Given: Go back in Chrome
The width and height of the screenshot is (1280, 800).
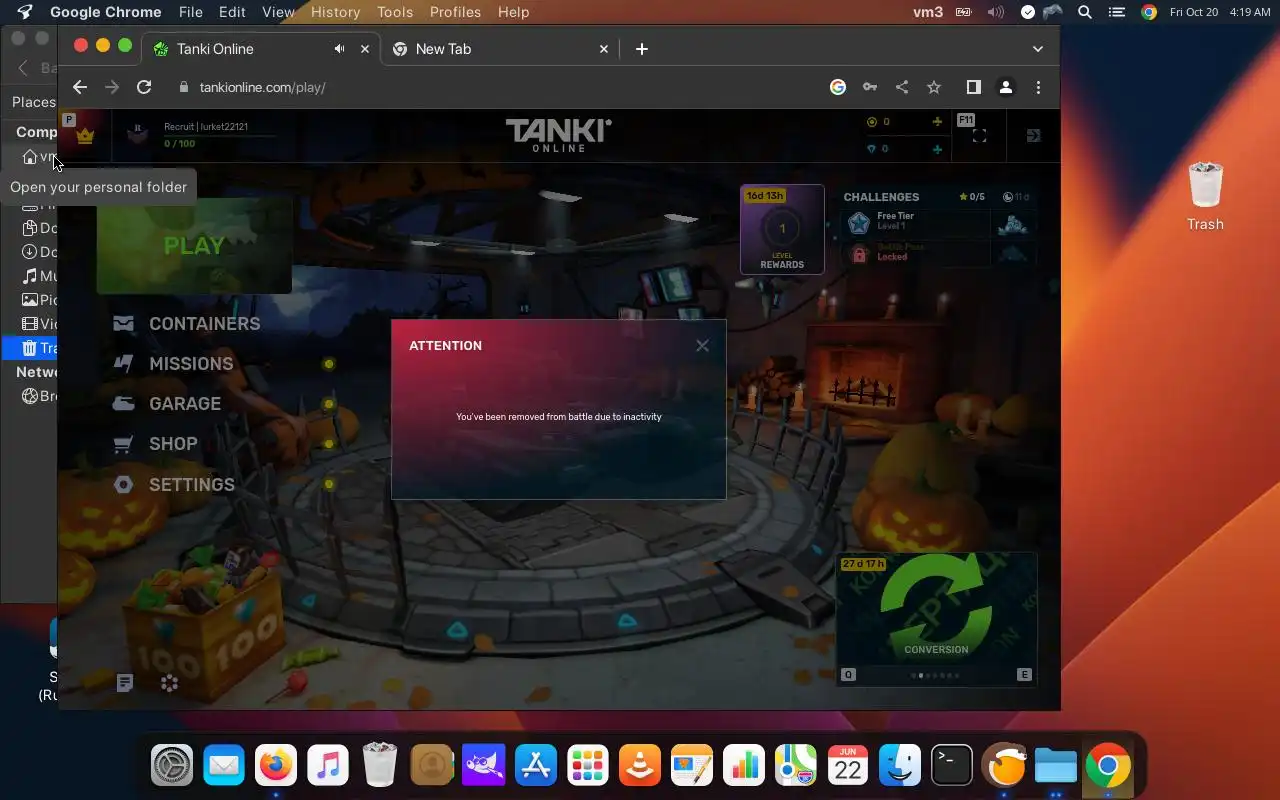Looking at the screenshot, I should click(x=80, y=87).
